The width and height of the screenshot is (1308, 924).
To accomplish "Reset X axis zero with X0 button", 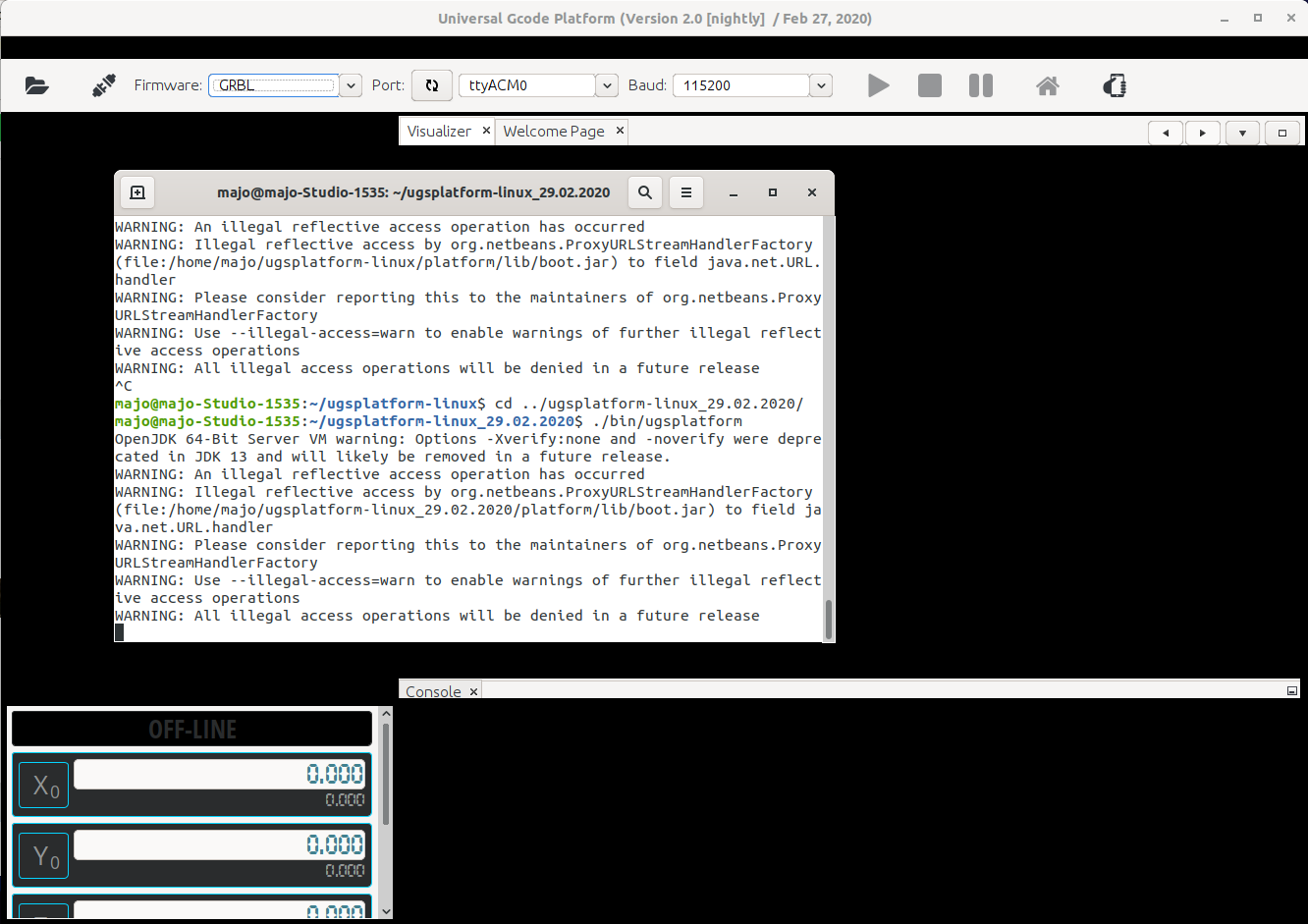I will (44, 786).
